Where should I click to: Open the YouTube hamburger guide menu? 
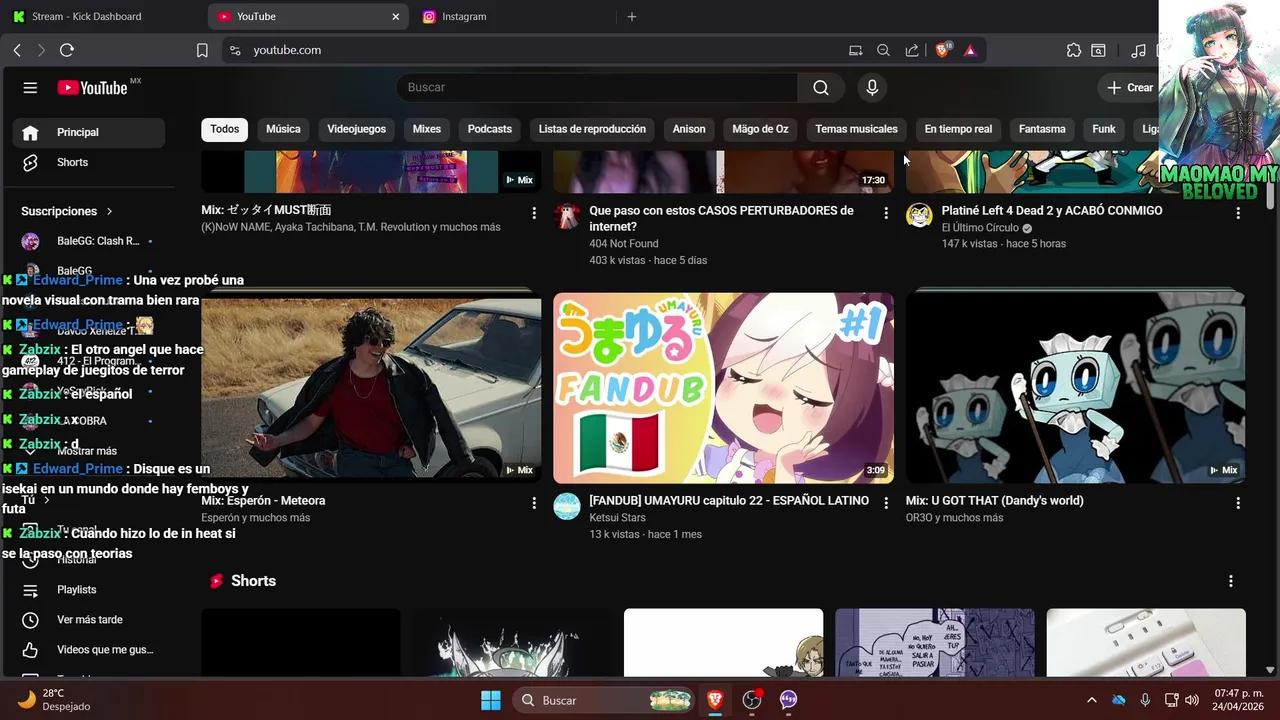tap(30, 88)
